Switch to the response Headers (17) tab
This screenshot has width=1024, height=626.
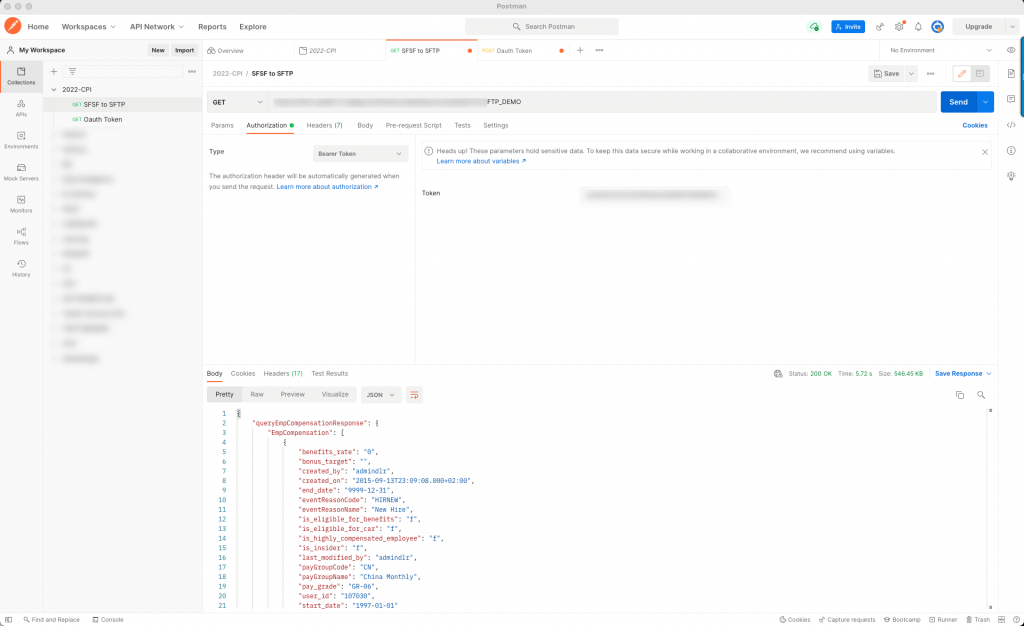coord(283,374)
